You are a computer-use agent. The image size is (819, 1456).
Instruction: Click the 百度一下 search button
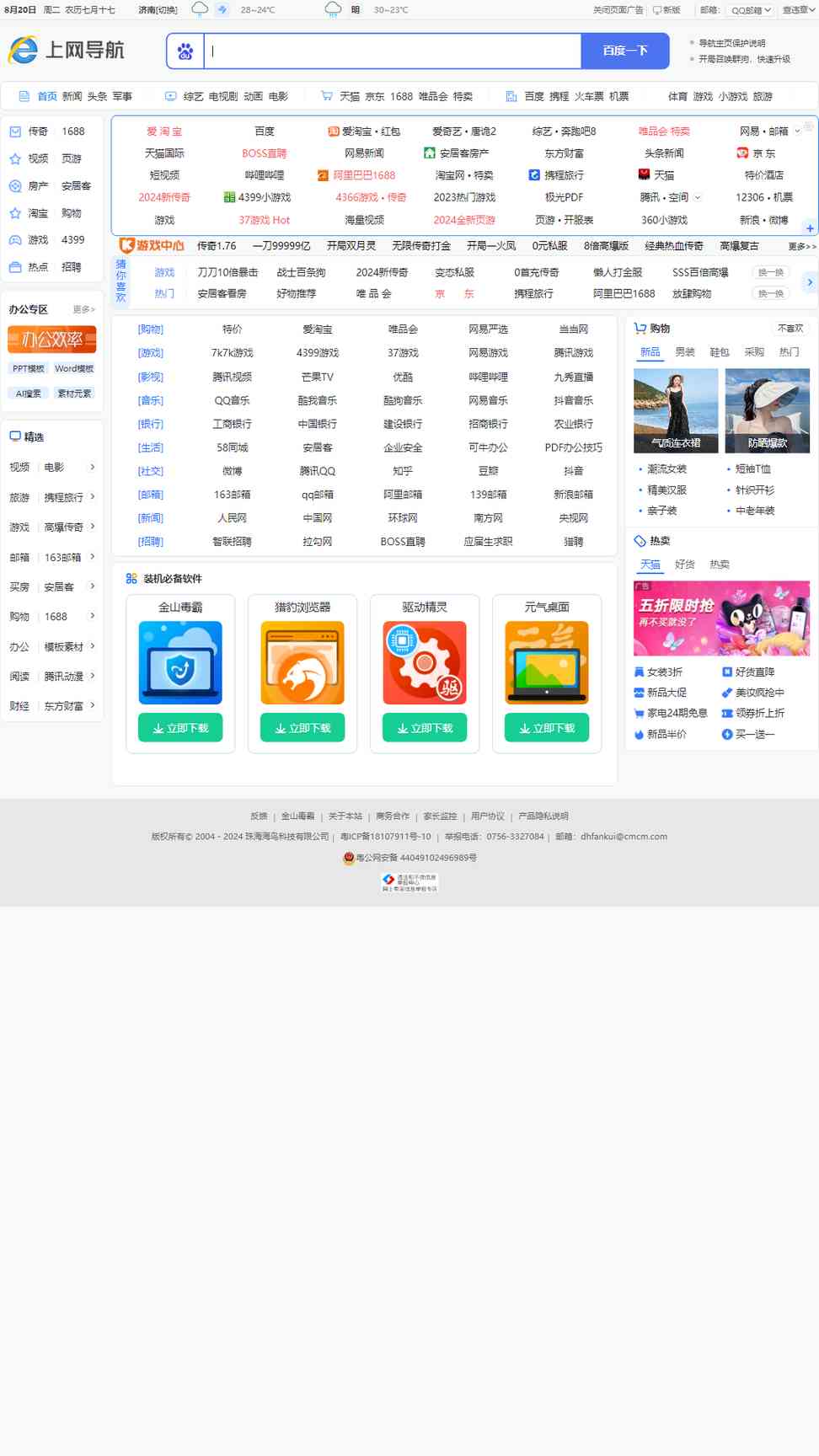[625, 51]
